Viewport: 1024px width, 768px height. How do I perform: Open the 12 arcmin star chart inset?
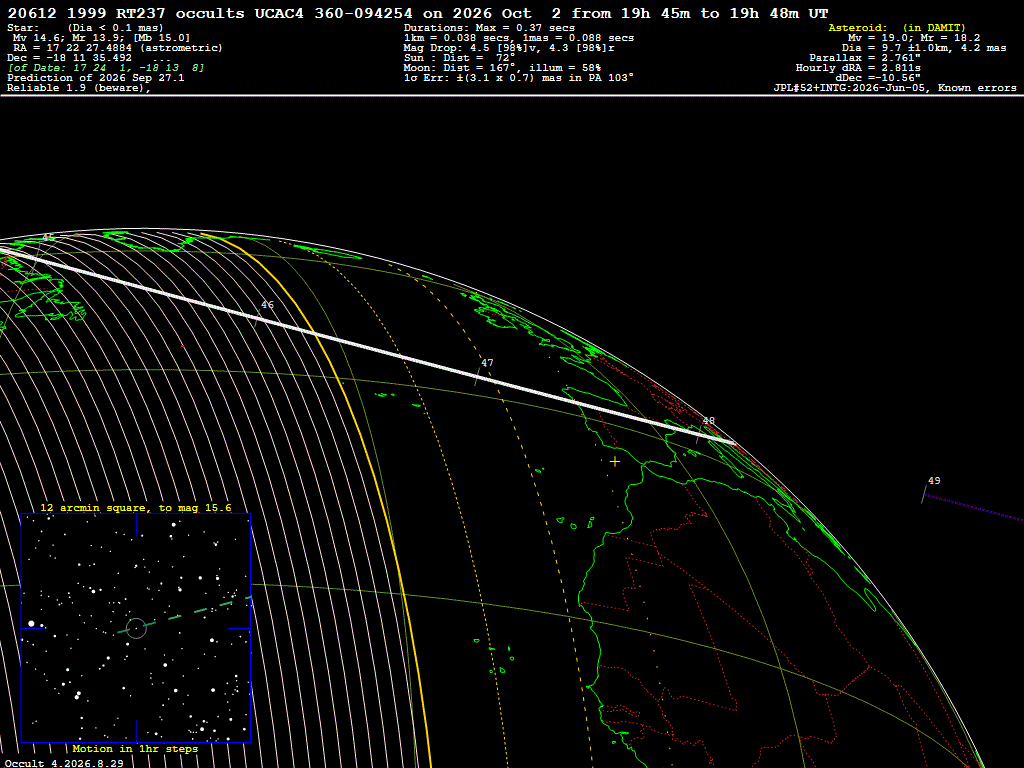(136, 628)
